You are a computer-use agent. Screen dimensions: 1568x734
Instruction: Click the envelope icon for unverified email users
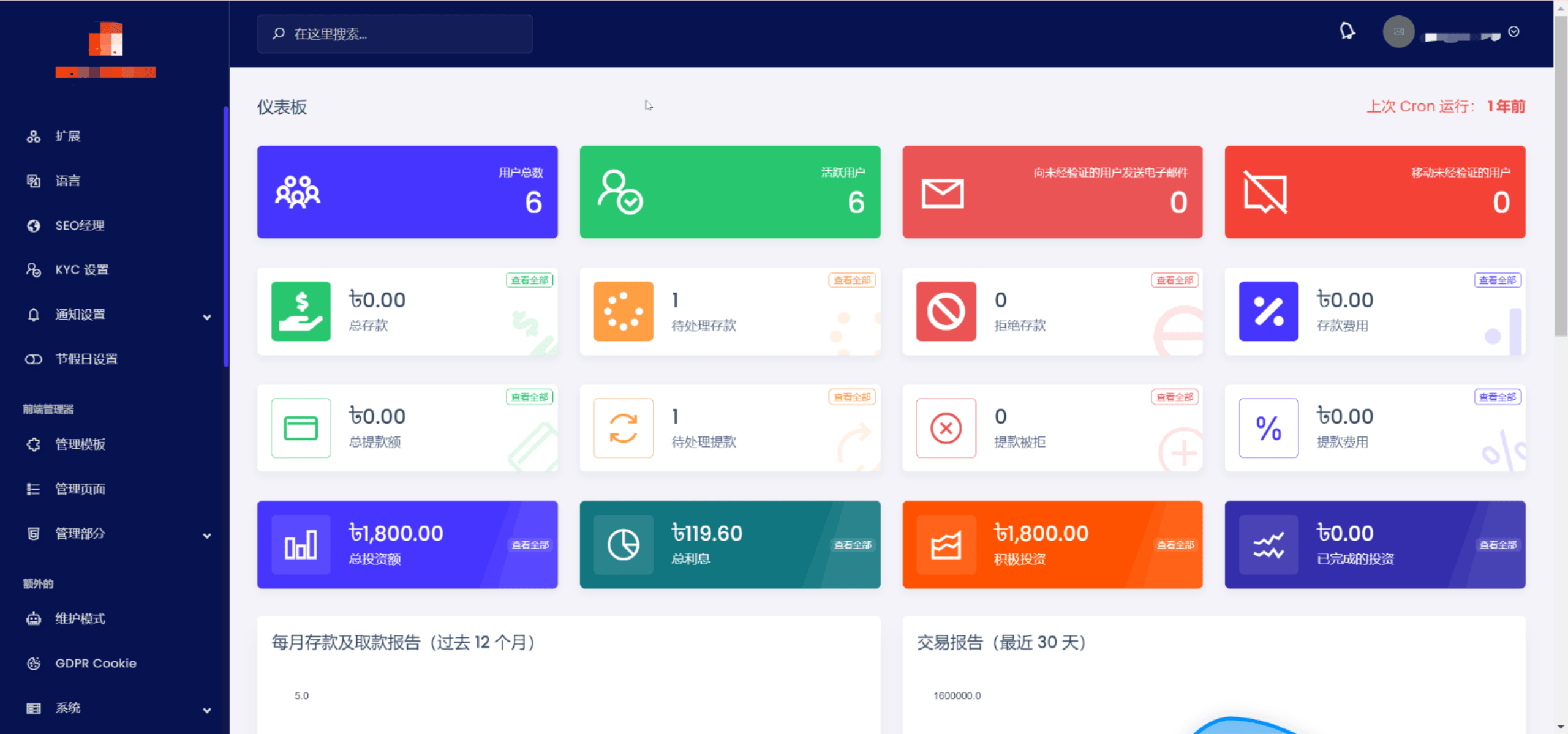click(943, 193)
